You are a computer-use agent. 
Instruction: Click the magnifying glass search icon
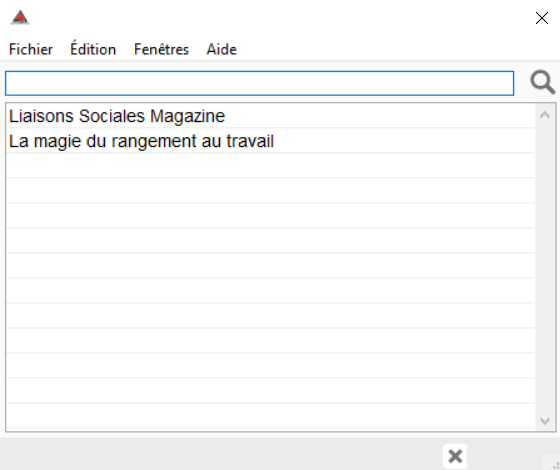click(x=542, y=82)
